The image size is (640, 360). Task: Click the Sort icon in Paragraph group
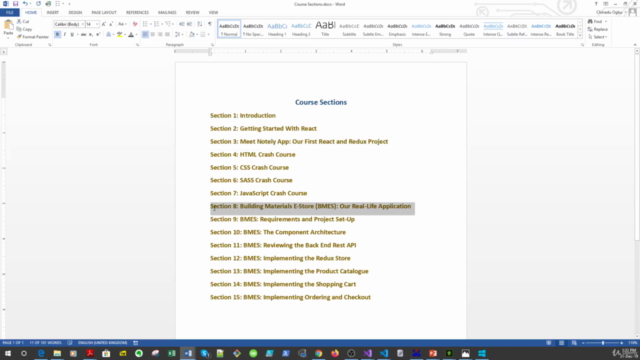[x=200, y=24]
